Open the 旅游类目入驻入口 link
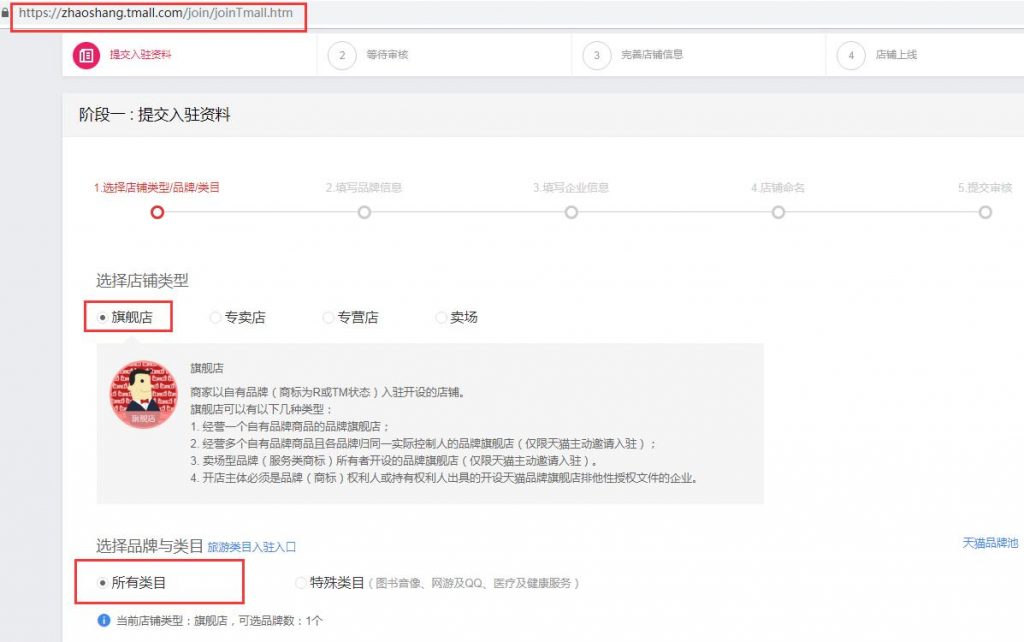1024x642 pixels. pyautogui.click(x=252, y=547)
